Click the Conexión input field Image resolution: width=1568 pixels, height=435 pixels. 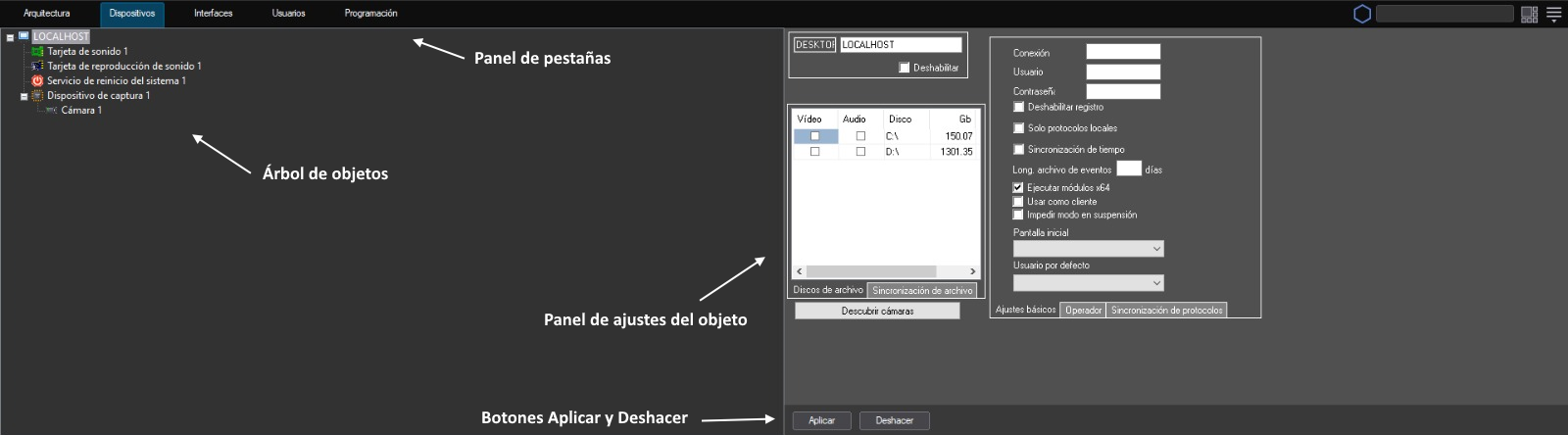point(1123,52)
